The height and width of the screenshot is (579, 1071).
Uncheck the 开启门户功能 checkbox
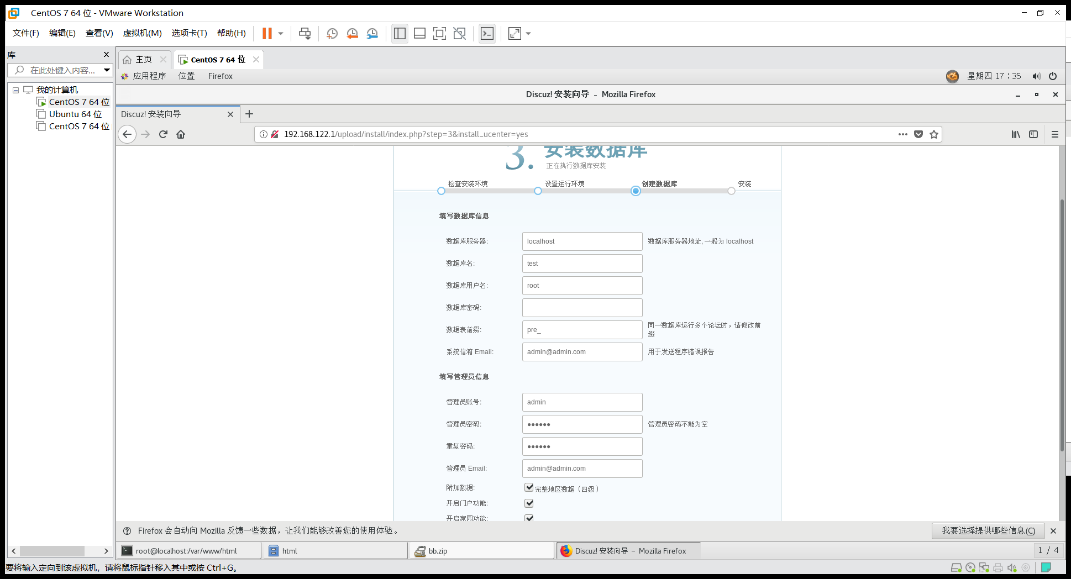[x=529, y=503]
